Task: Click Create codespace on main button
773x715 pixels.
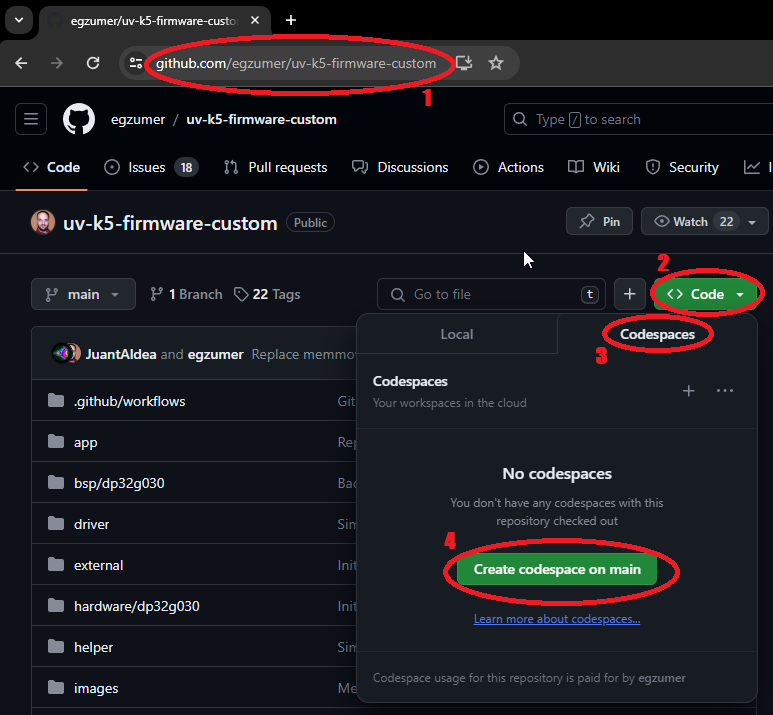Action: (x=557, y=569)
